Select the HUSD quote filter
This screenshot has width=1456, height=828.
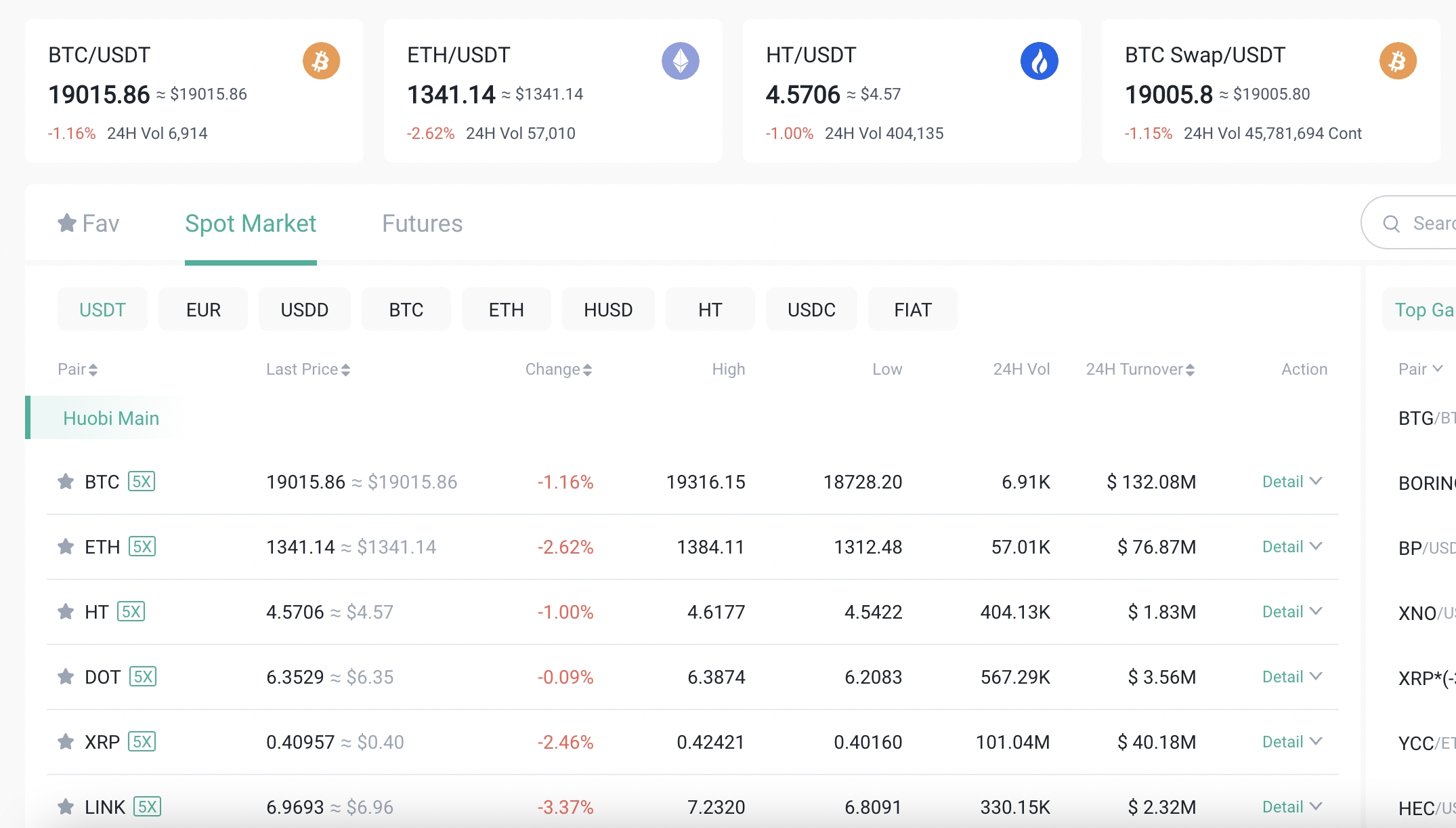(608, 310)
